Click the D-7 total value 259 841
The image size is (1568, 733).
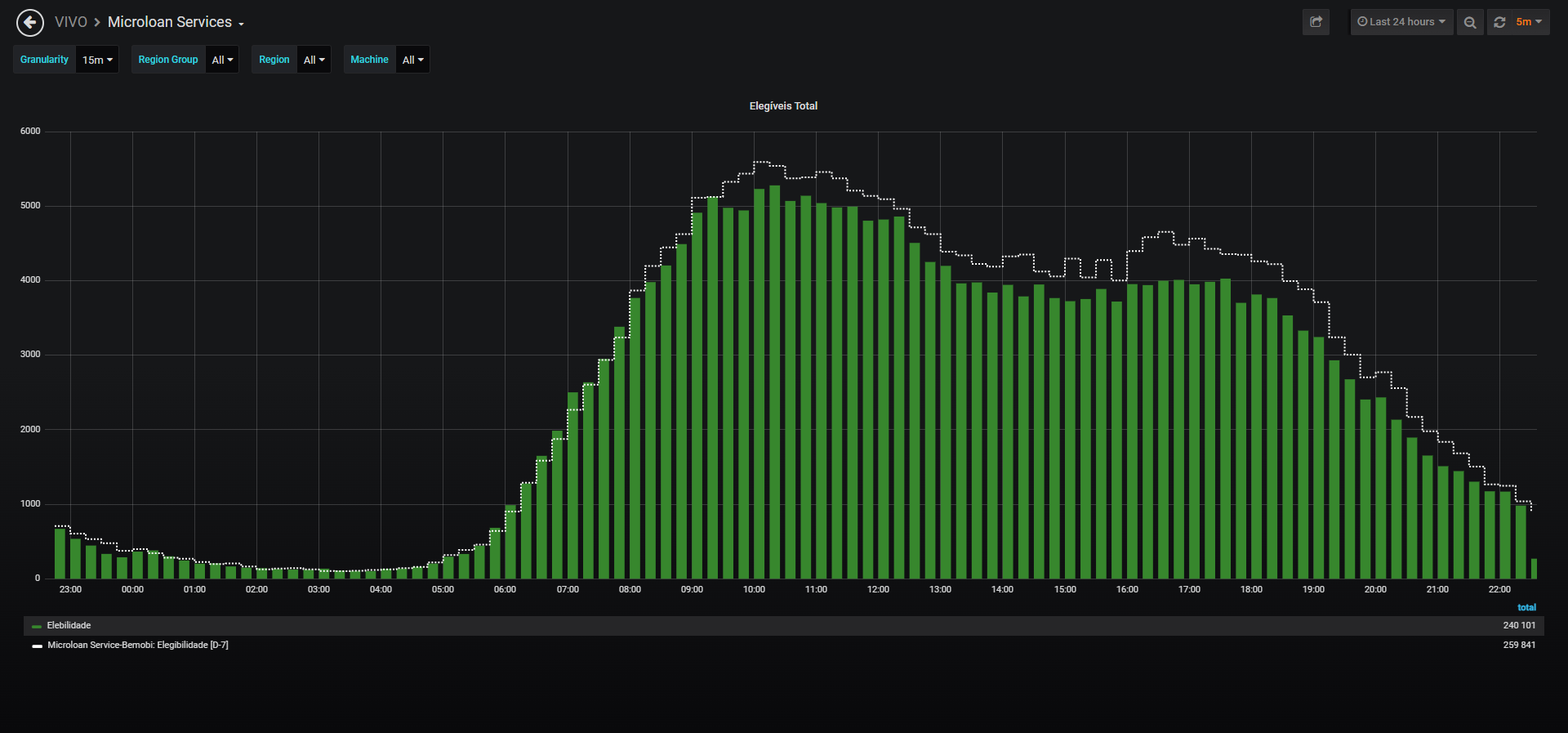[x=1519, y=645]
